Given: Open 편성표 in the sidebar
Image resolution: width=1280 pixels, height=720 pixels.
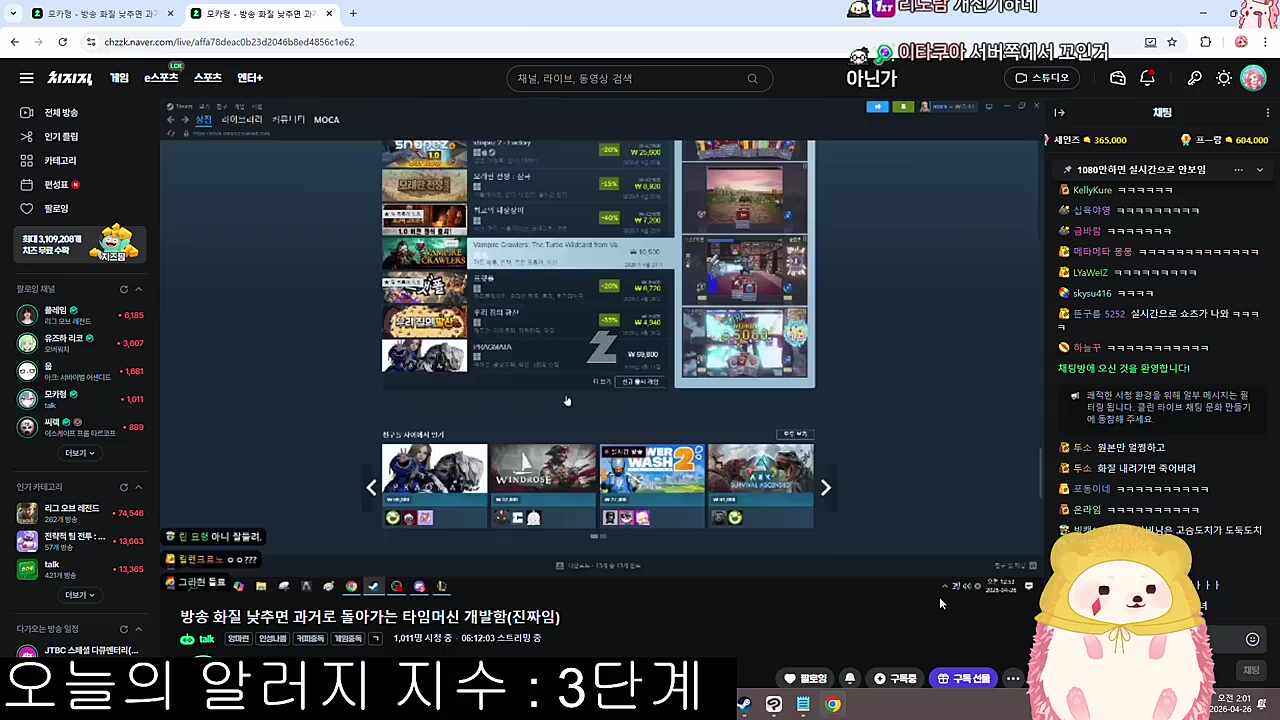Looking at the screenshot, I should click(50, 185).
